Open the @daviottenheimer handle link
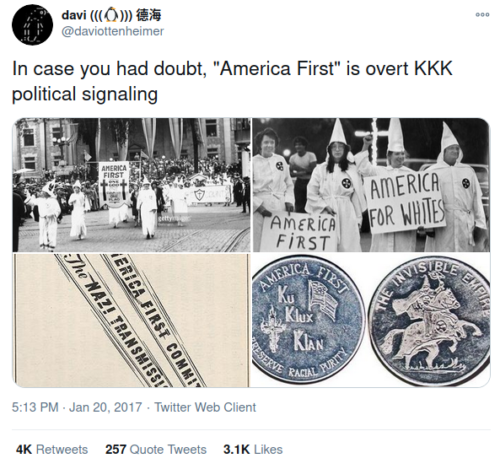The height and width of the screenshot is (469, 500). pos(113,31)
